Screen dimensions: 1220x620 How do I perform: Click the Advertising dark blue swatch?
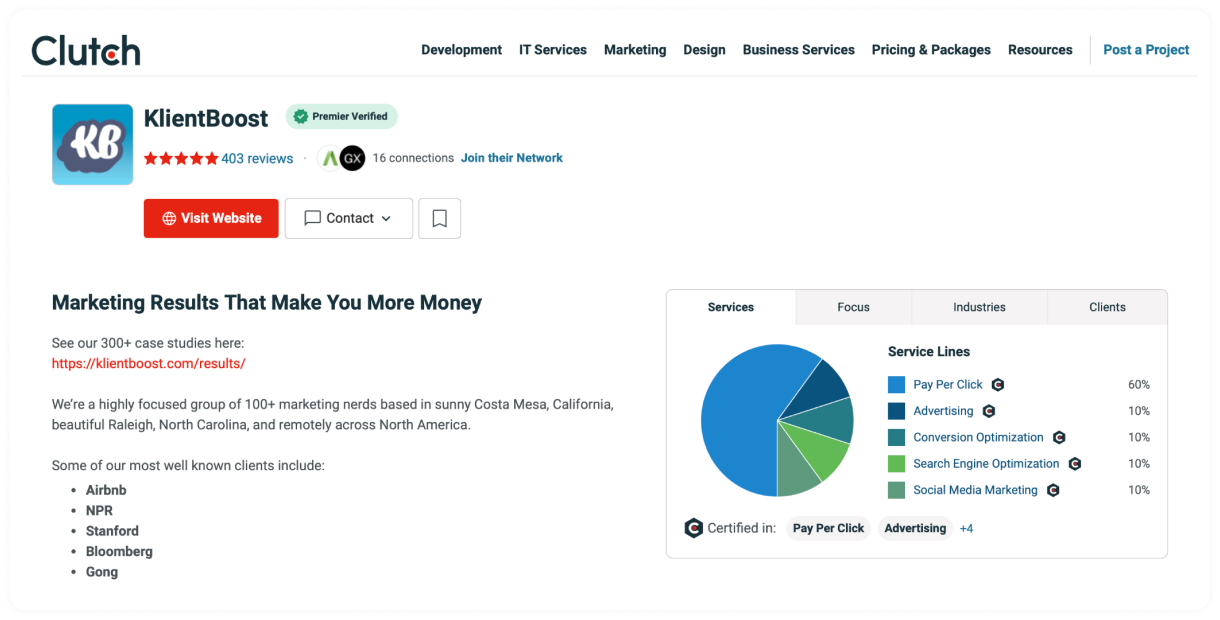[x=896, y=411]
